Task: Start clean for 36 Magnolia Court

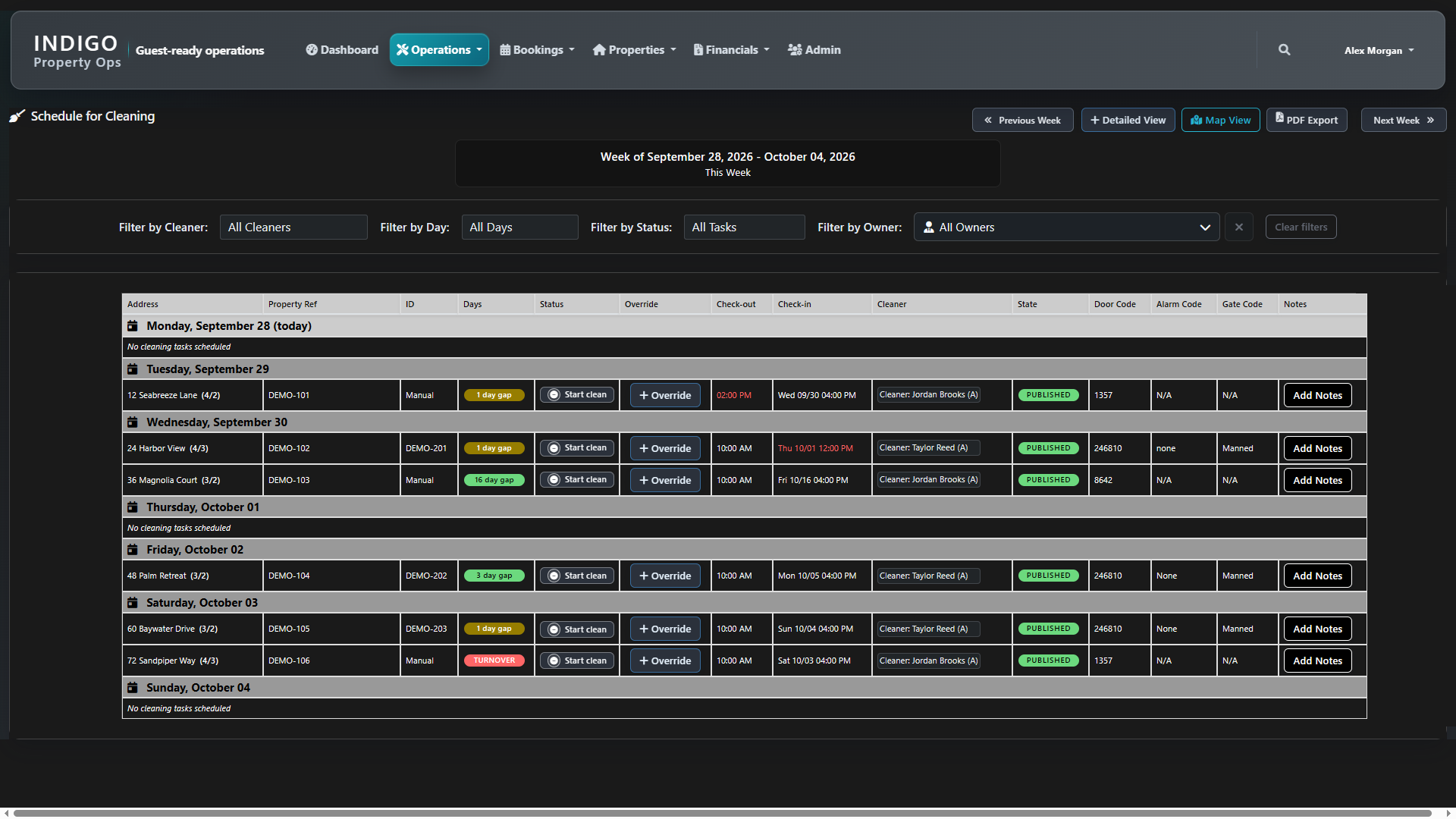Action: pos(577,480)
